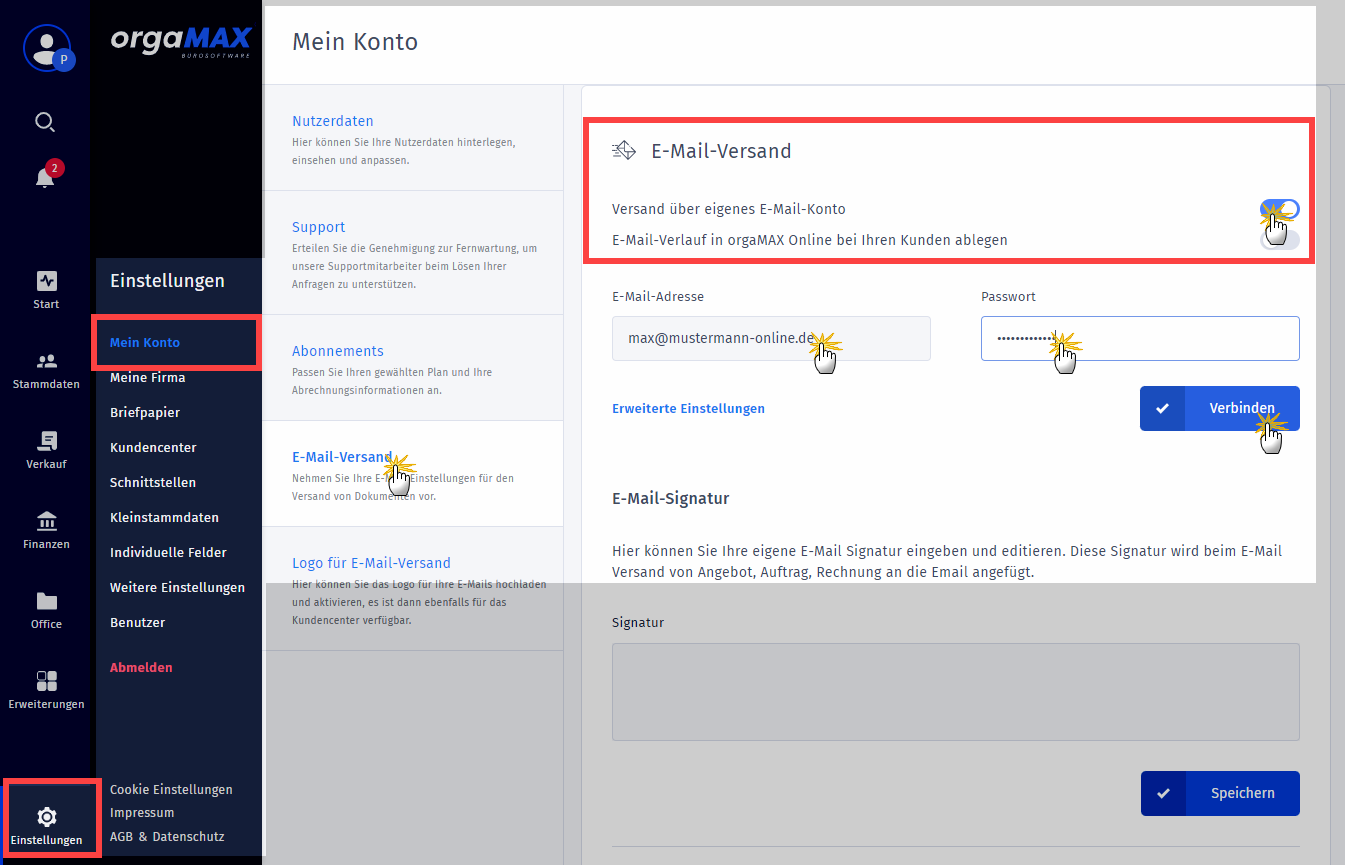Toggle Versand über eigenes E-Mail-Konto switch

click(1280, 209)
